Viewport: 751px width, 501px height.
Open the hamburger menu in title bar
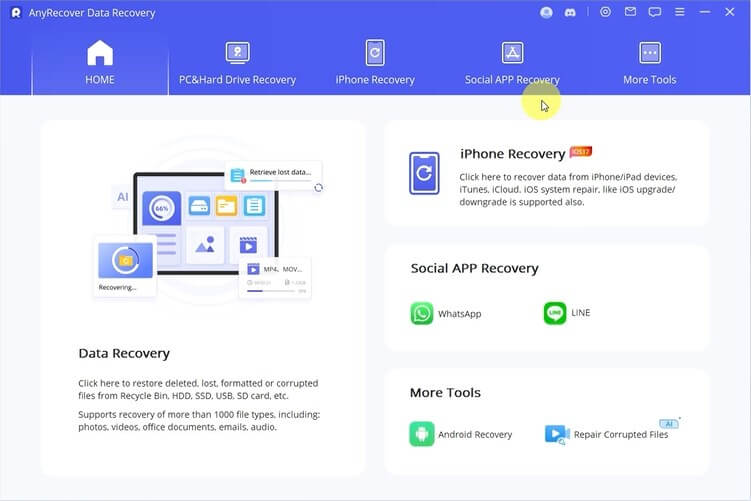click(x=680, y=13)
